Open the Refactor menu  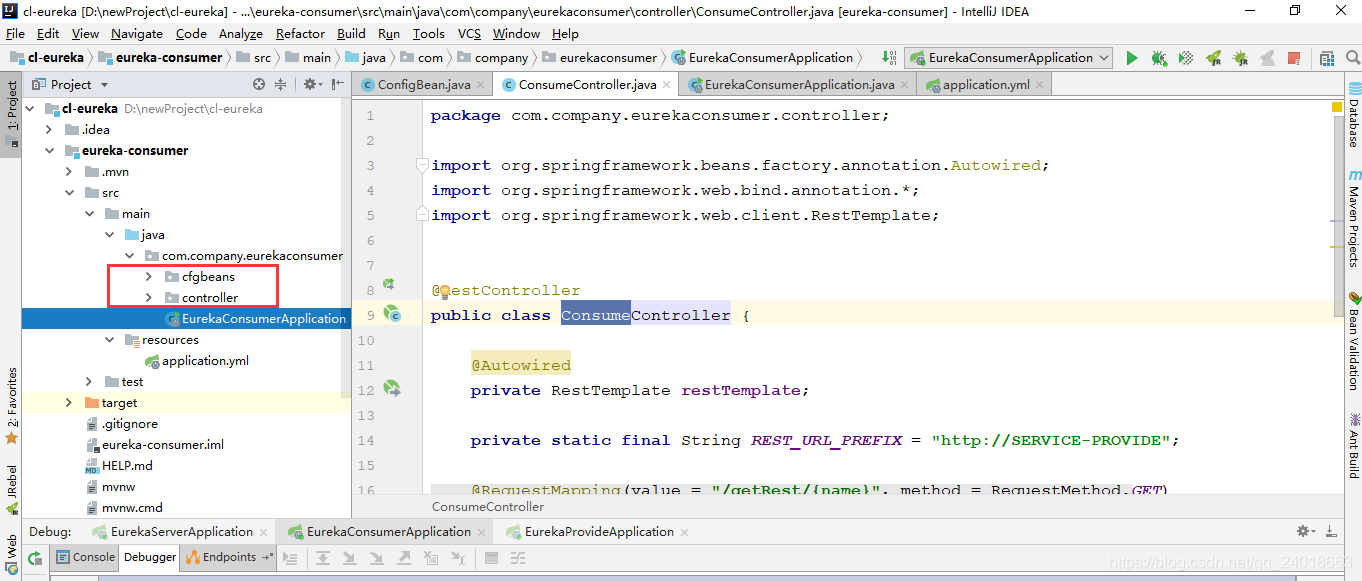pyautogui.click(x=300, y=33)
